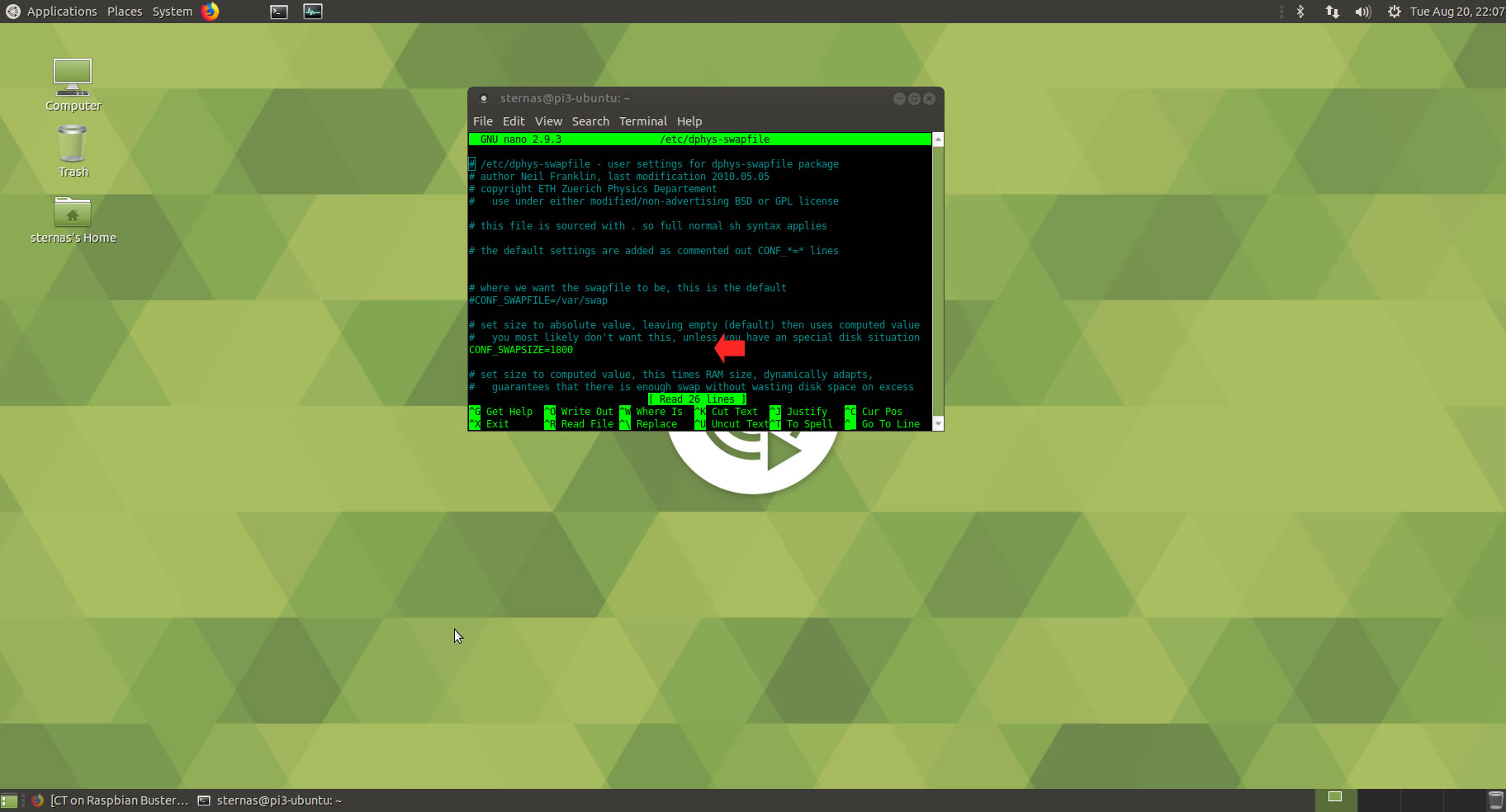Click the 'Write Out' nano shortcut label
This screenshot has width=1506, height=812.
point(587,412)
